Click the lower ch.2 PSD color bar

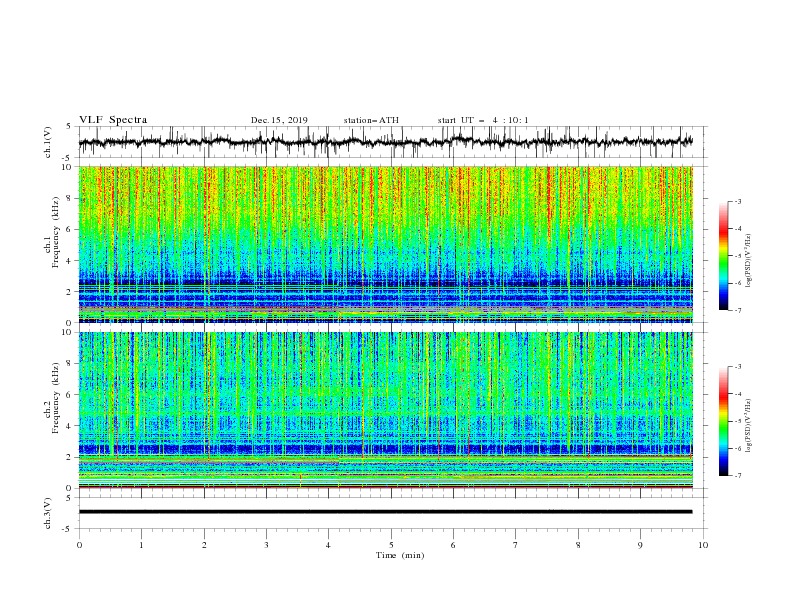tap(723, 421)
